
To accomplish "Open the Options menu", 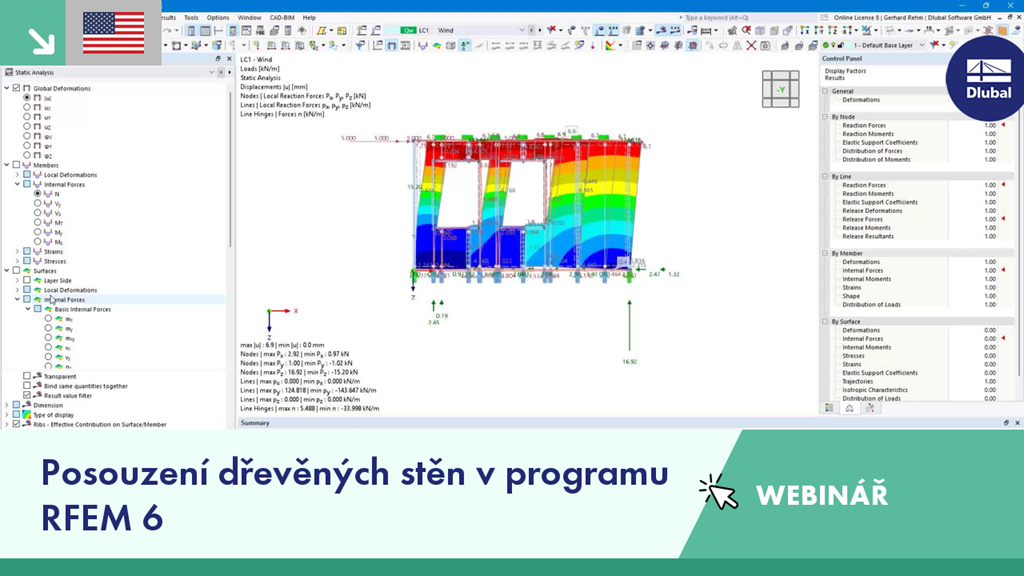I will [x=217, y=18].
